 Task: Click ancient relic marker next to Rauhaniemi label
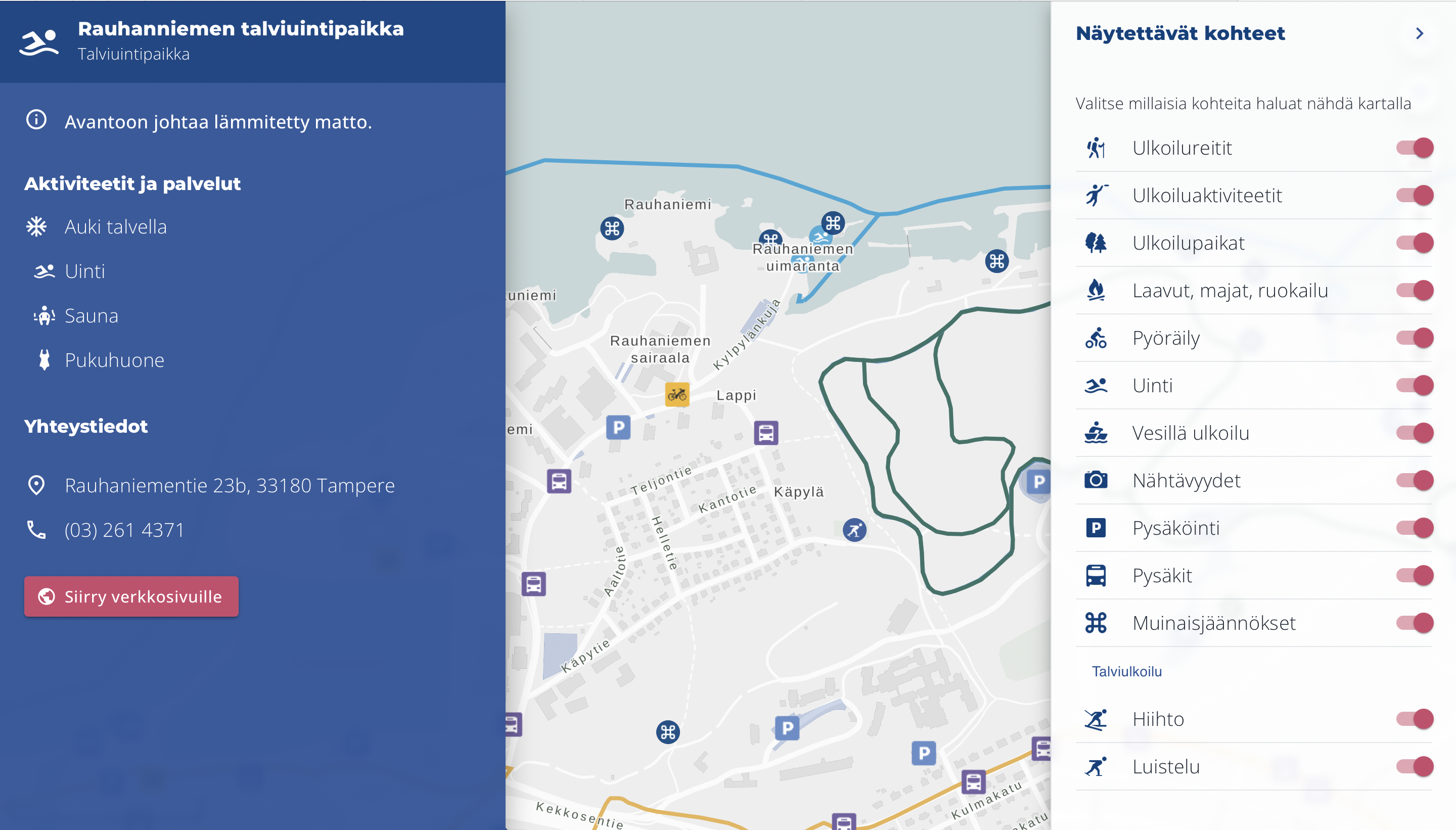pos(612,228)
